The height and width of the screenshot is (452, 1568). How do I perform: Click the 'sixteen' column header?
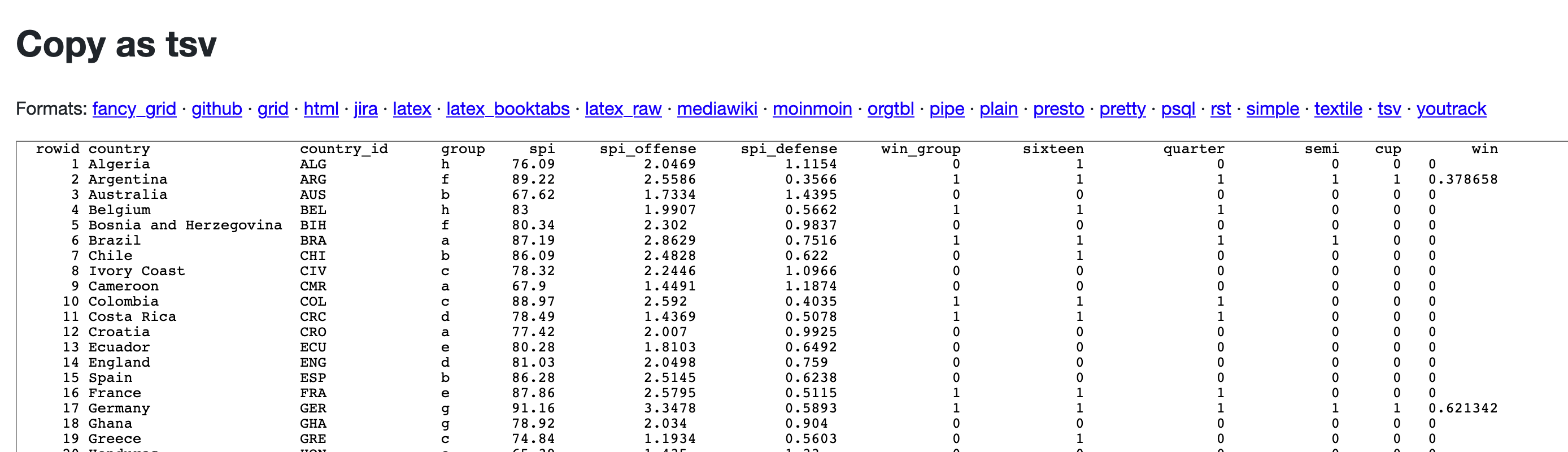(x=1053, y=149)
